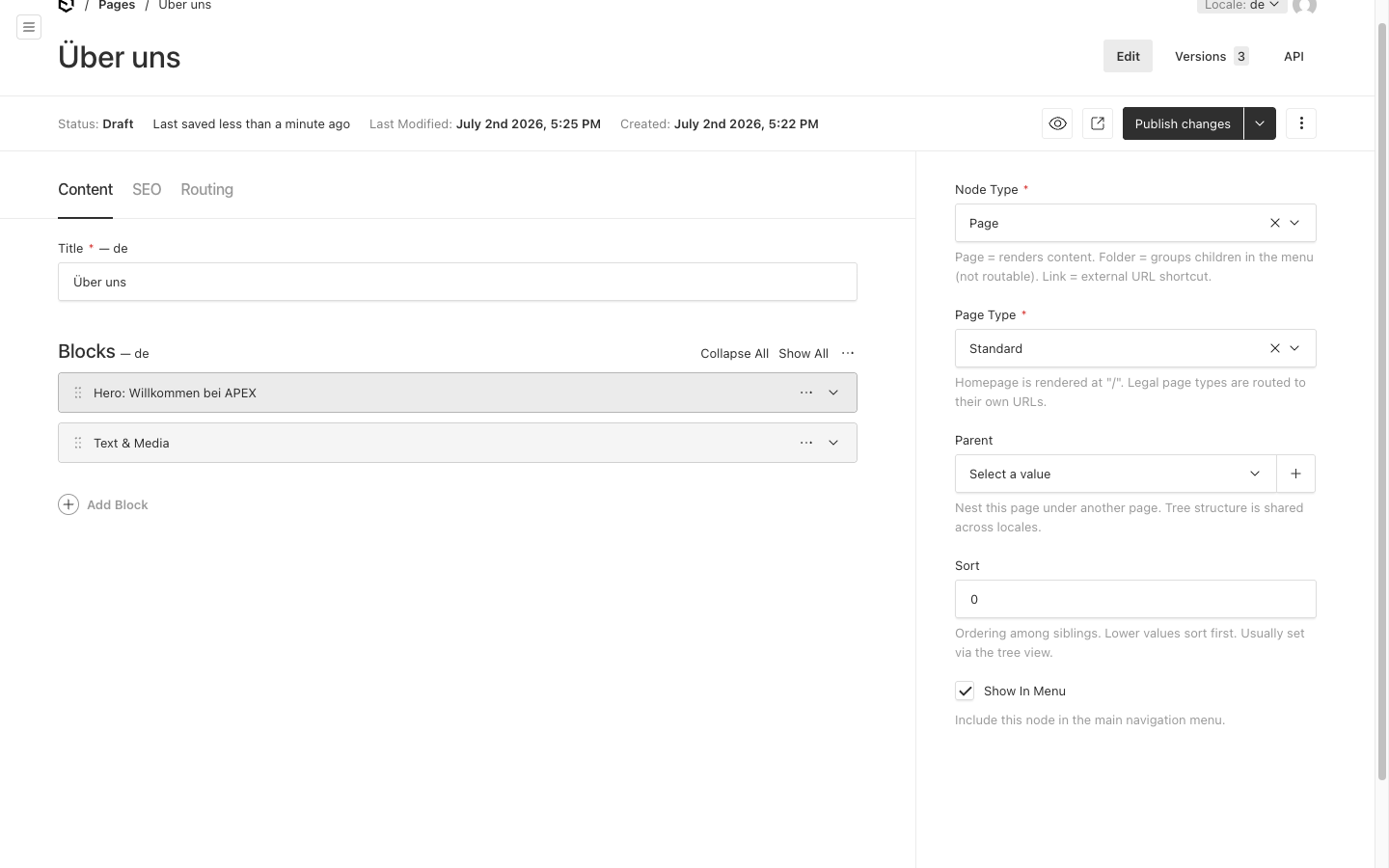Screen dimensions: 1389x868
Task: Open the API tab
Action: (1294, 56)
